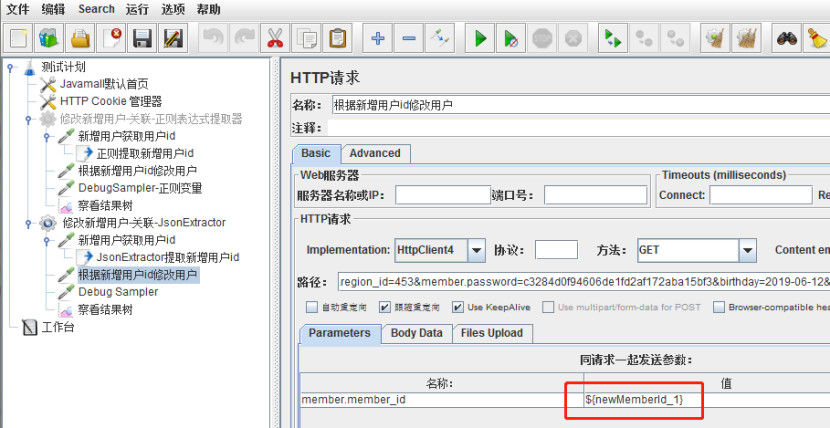
Task: Toggle the Browser-compatible headers checkbox
Action: (x=719, y=307)
